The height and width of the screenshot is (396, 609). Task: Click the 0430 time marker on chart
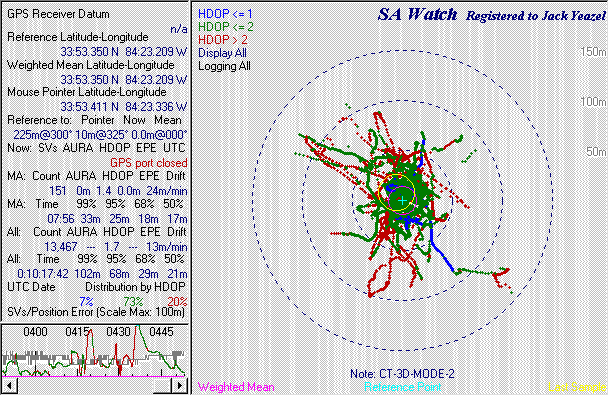[x=118, y=332]
